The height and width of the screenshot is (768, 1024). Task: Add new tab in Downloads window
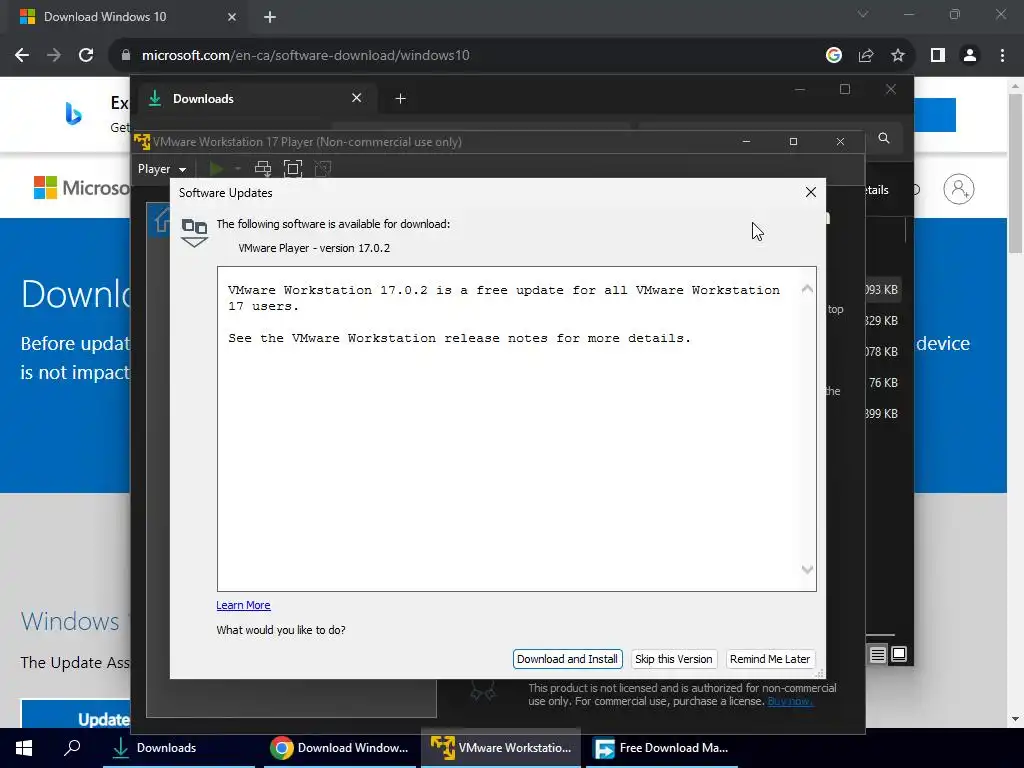click(x=401, y=99)
